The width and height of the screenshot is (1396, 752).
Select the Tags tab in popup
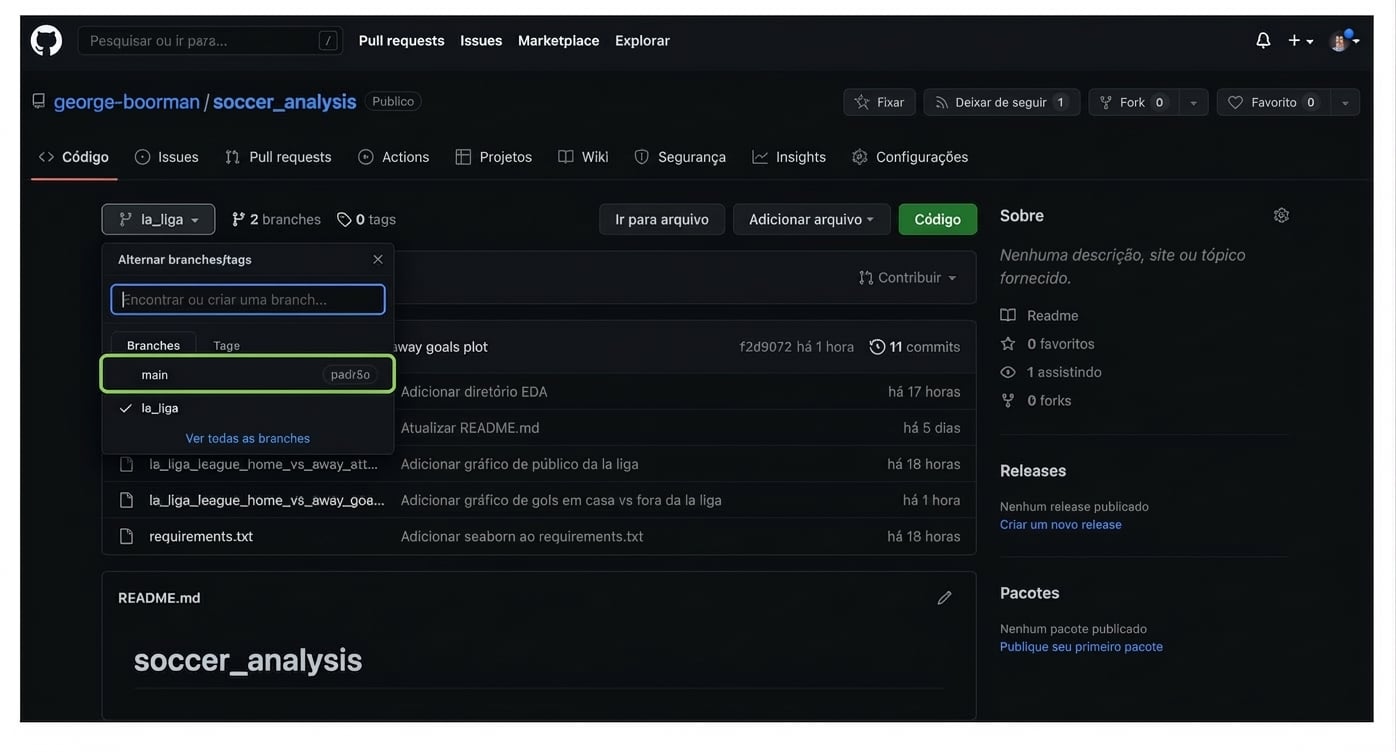pos(227,345)
